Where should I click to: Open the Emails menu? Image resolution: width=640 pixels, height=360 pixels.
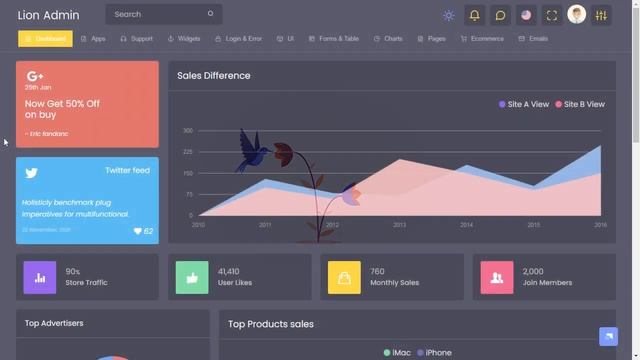[533, 39]
